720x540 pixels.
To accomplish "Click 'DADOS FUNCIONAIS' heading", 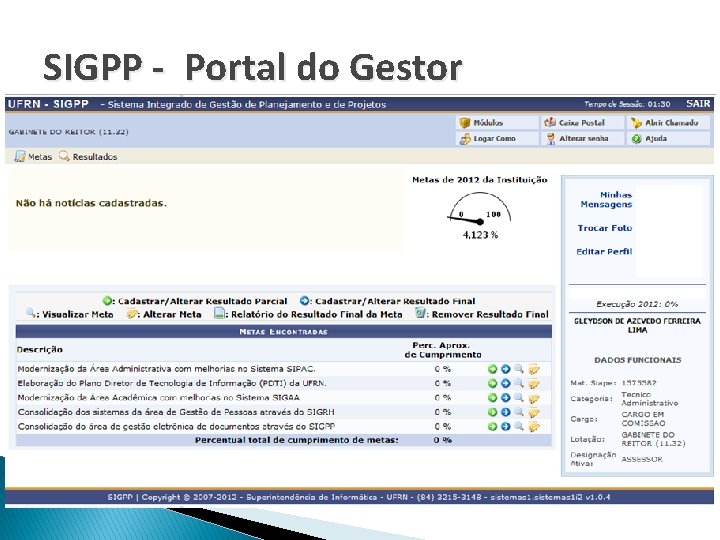I will (637, 360).
